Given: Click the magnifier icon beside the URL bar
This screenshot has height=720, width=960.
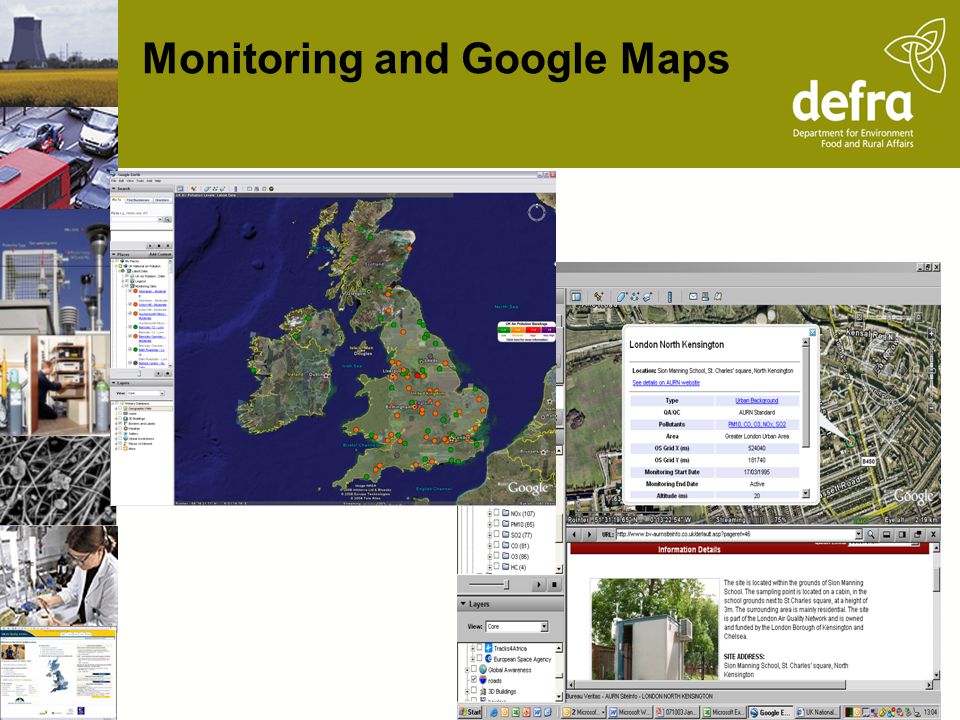Looking at the screenshot, I should coord(871,534).
